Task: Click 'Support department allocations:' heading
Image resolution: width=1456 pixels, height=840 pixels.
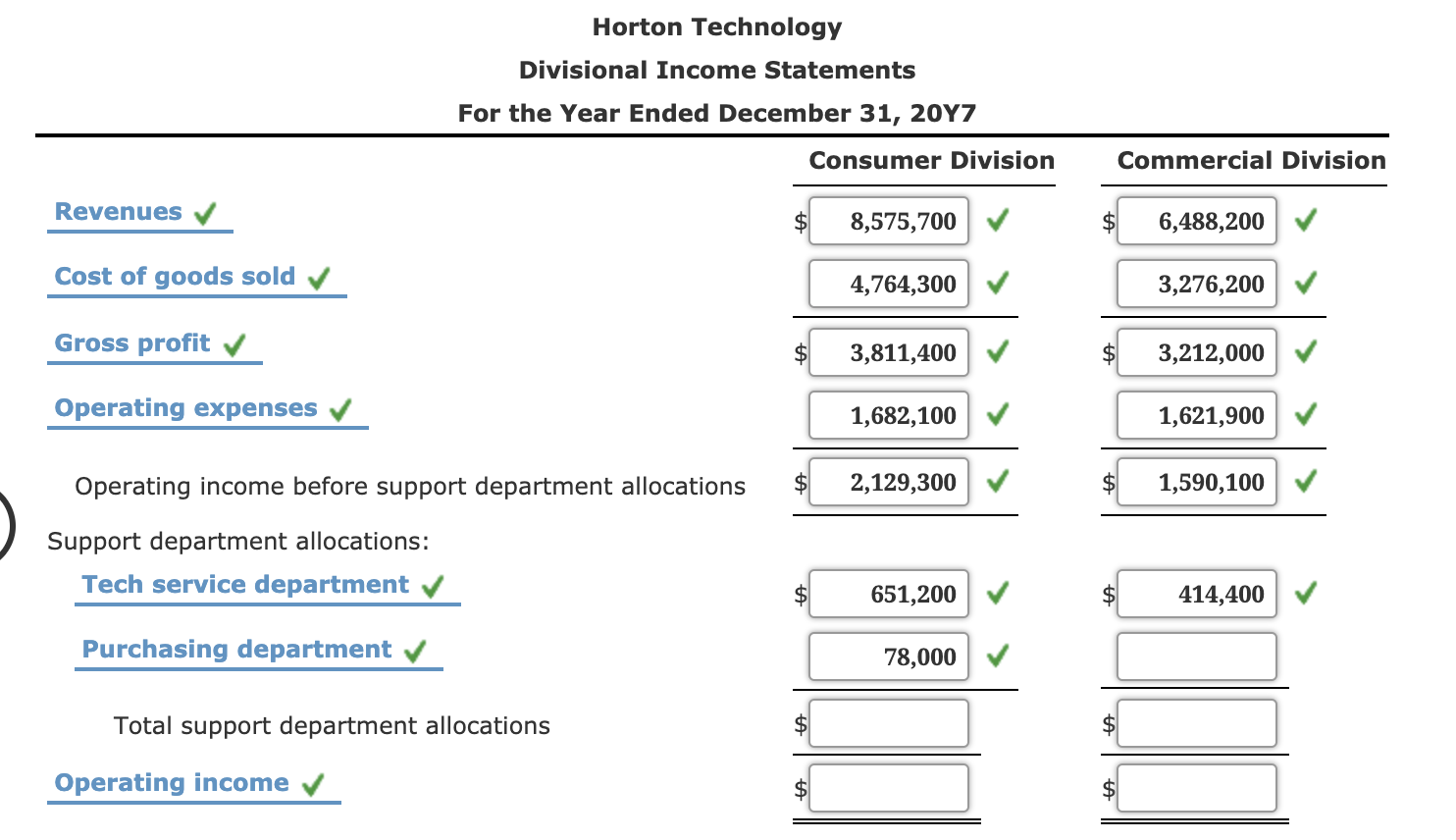Action: coord(238,542)
